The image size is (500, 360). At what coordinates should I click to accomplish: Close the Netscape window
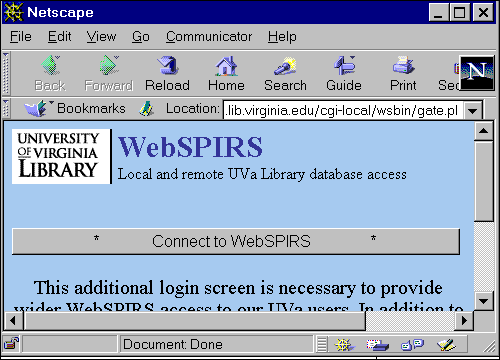[483, 13]
